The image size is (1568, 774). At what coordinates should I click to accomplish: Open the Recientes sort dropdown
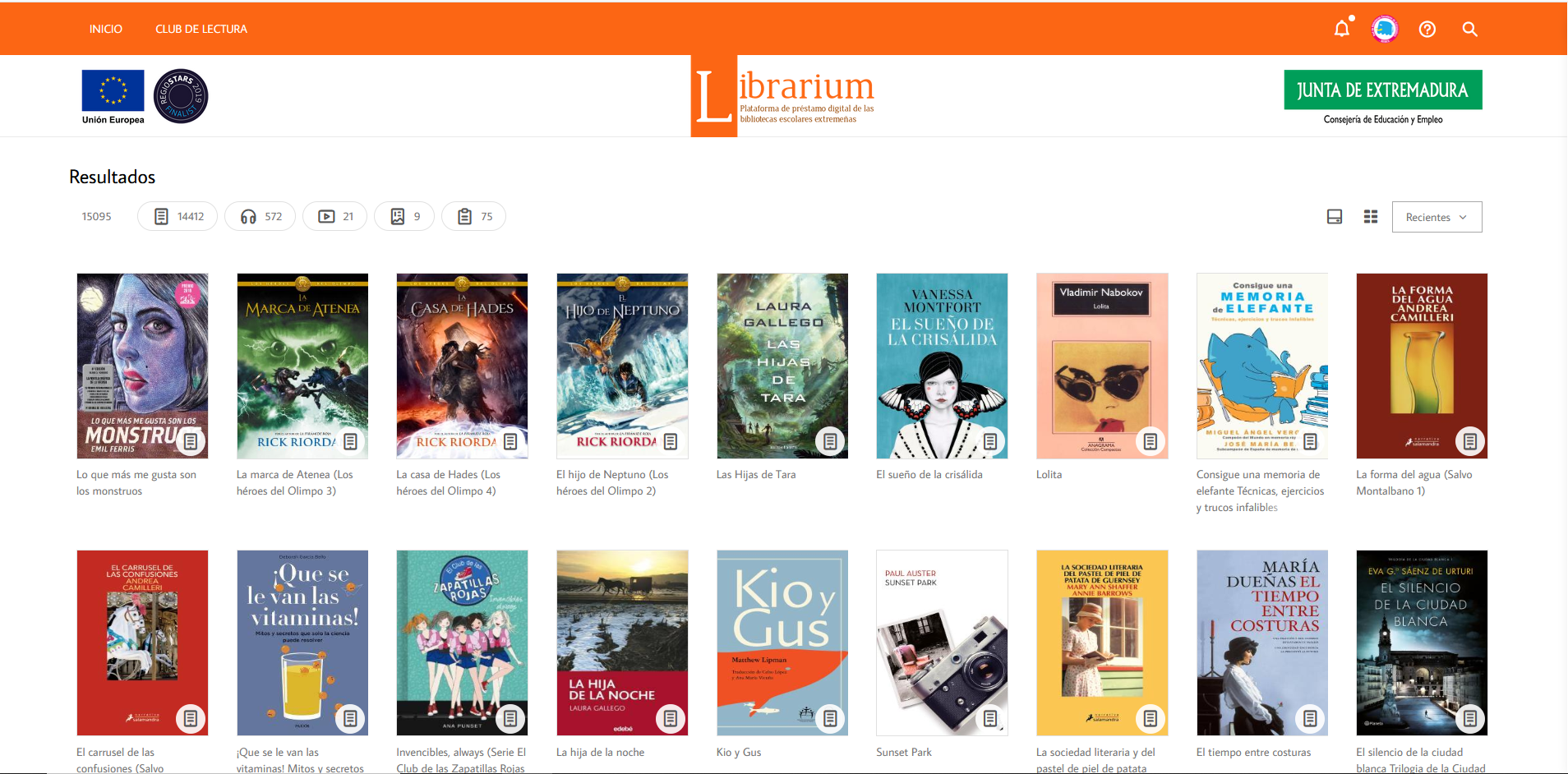pos(1437,217)
